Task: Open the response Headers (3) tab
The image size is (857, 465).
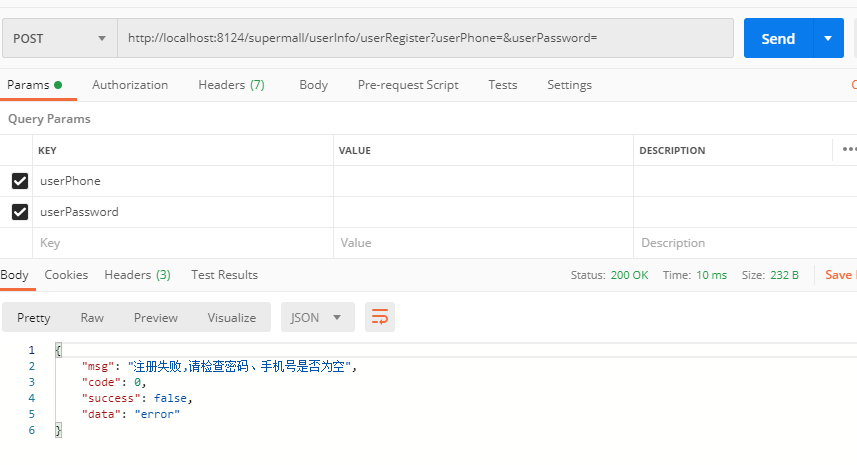Action: (x=137, y=275)
